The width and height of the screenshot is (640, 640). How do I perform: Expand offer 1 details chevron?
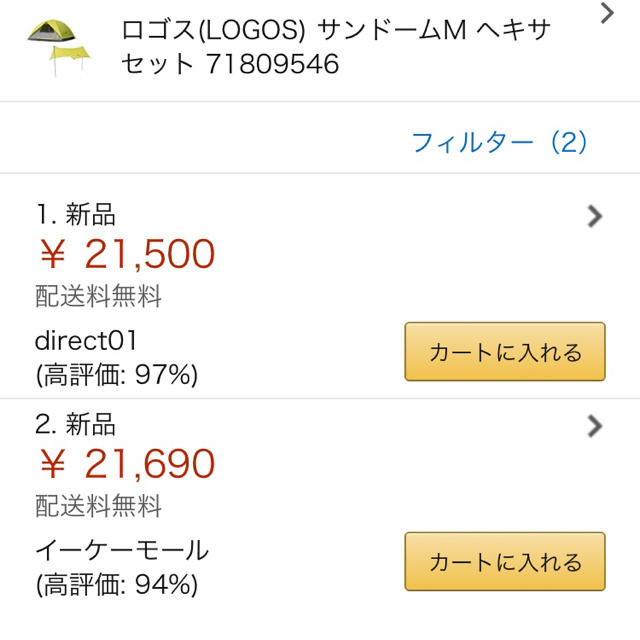(x=595, y=216)
